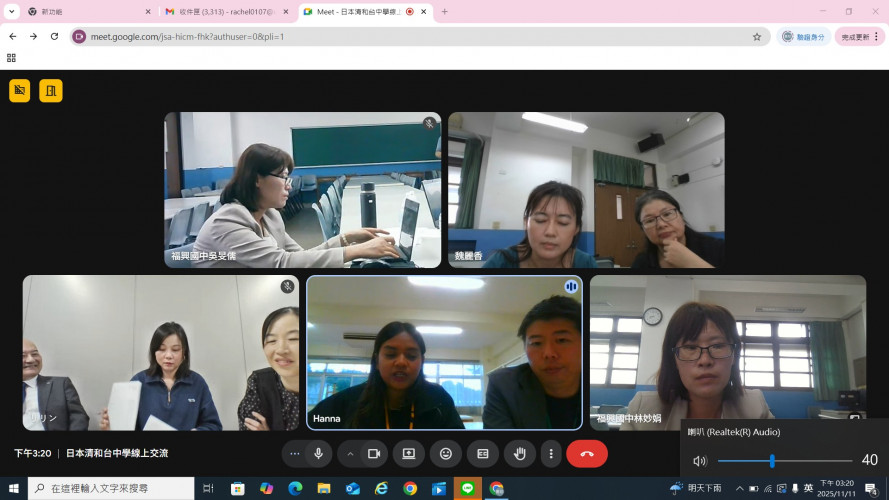
Task: Toggle the camera on or off
Action: (x=374, y=453)
